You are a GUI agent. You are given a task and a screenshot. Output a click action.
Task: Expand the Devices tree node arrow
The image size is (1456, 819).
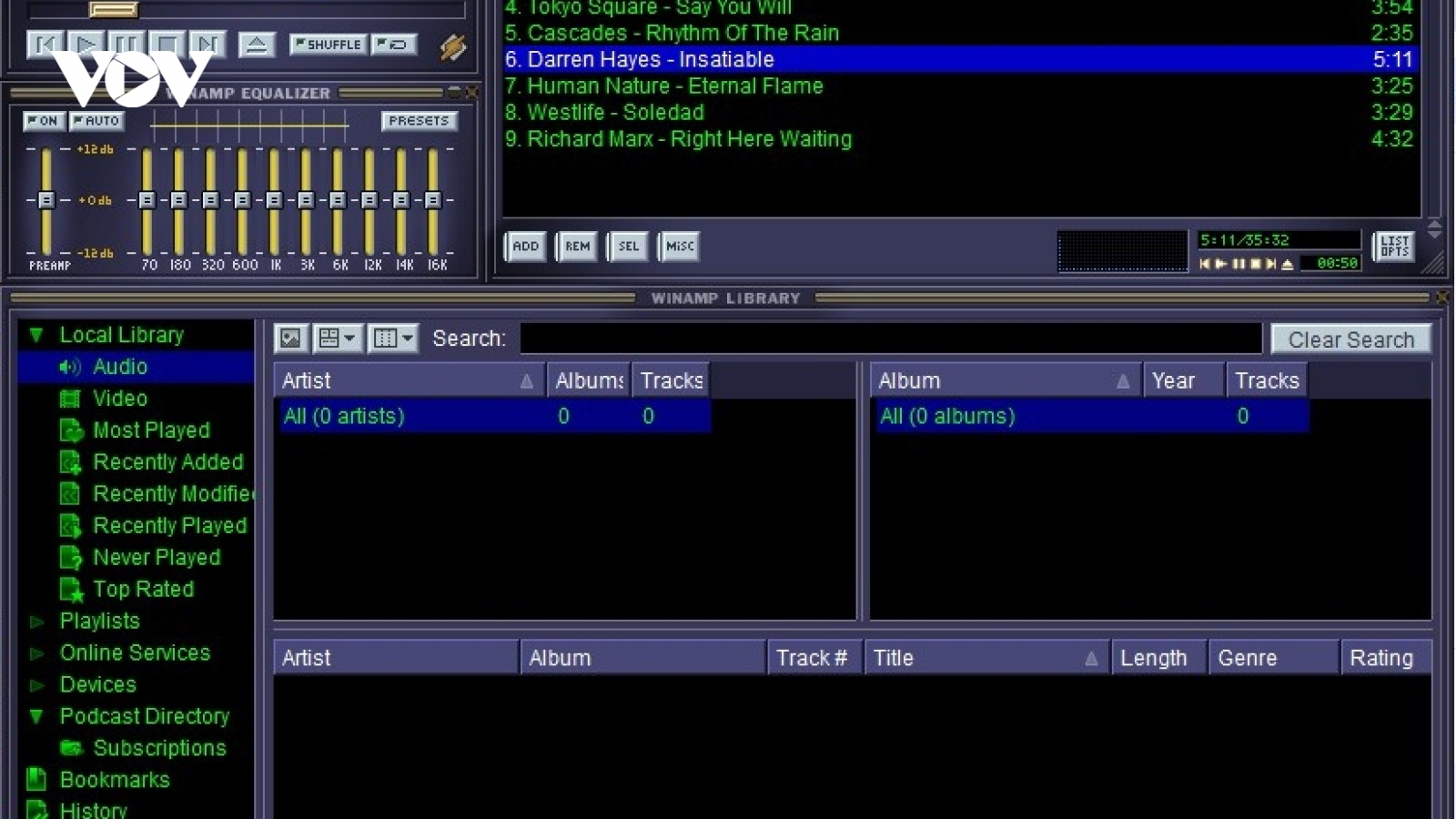tap(36, 685)
